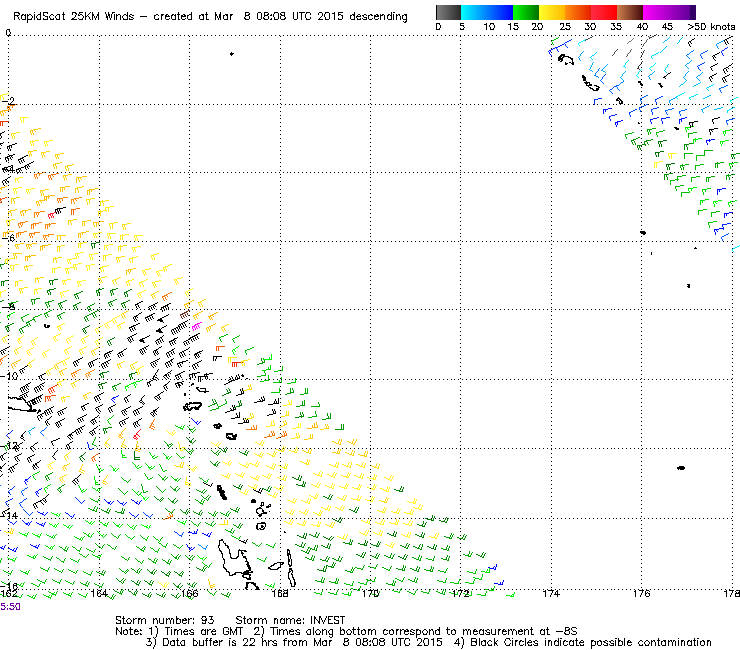
Task: Click the orange 25-30 knots legend color
Action: tap(578, 12)
